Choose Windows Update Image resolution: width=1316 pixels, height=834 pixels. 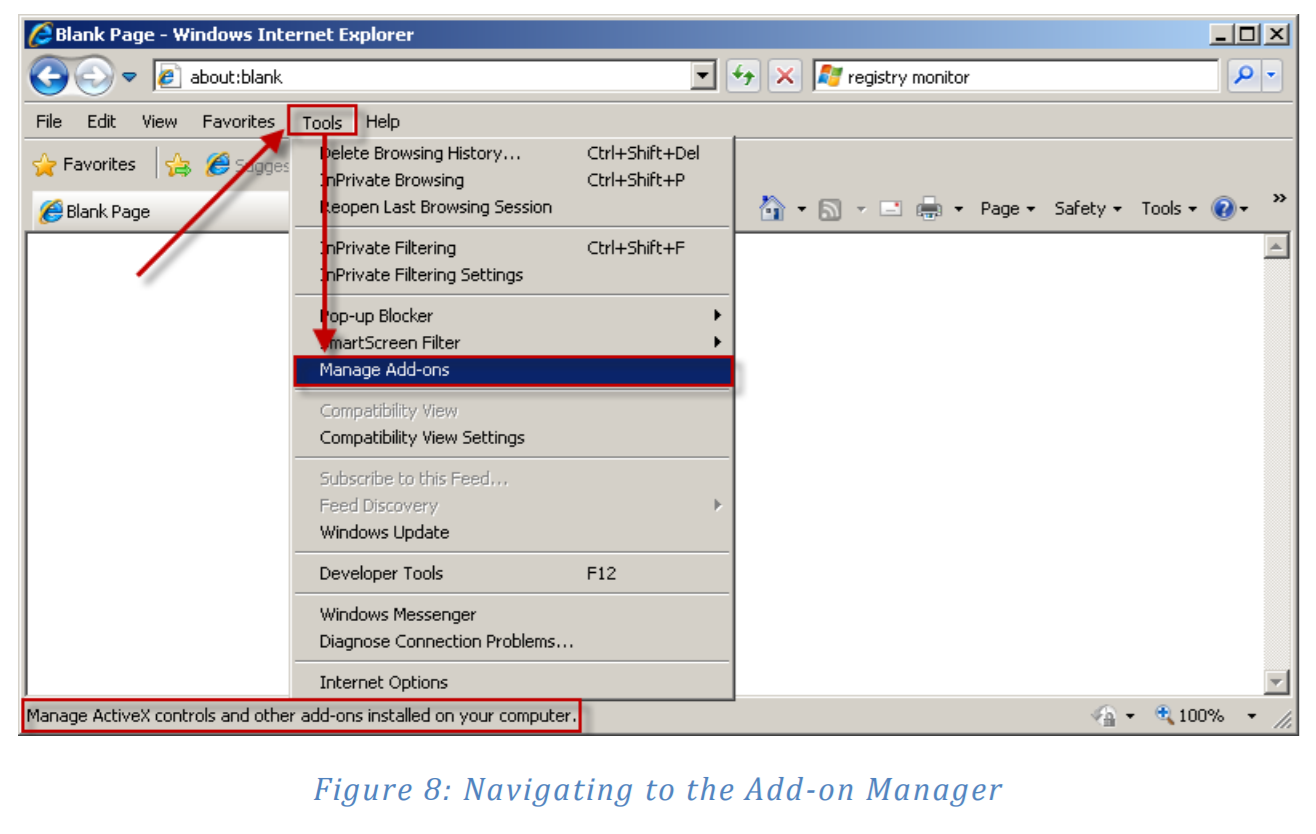512,533
